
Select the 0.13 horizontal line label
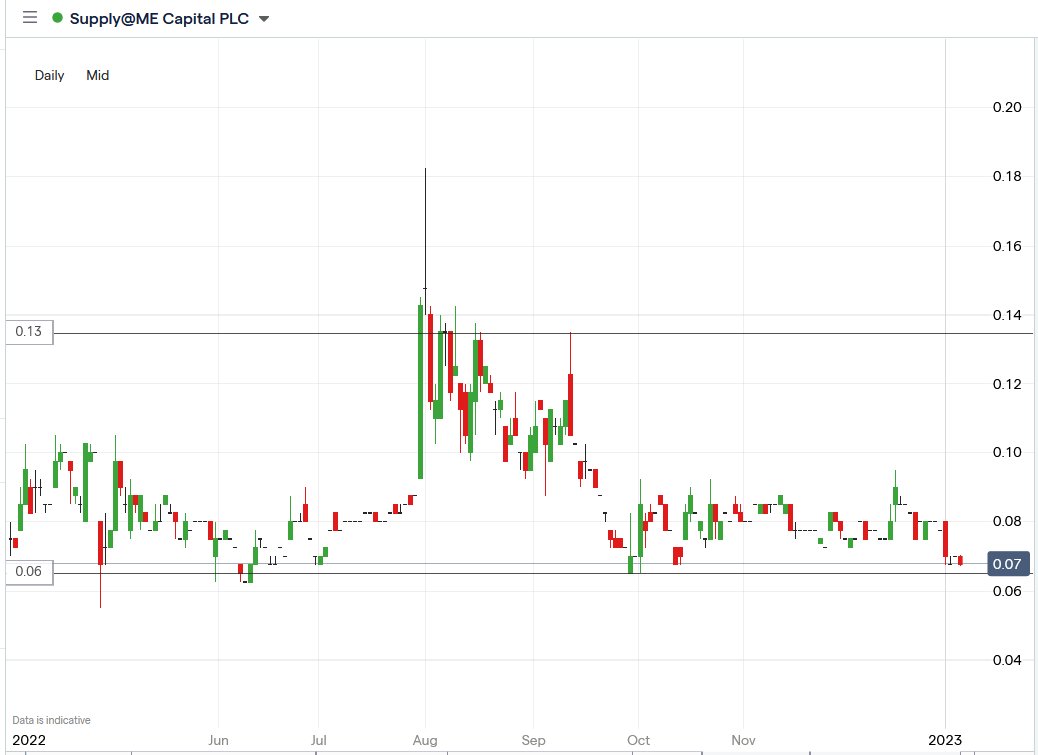pos(28,332)
